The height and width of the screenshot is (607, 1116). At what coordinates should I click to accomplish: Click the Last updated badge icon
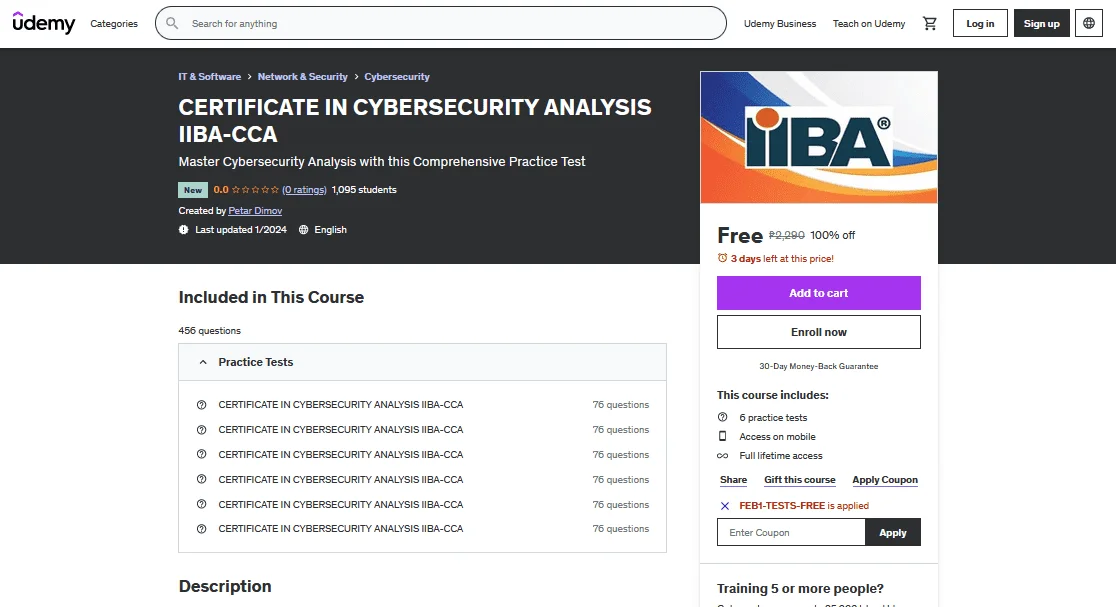184,230
